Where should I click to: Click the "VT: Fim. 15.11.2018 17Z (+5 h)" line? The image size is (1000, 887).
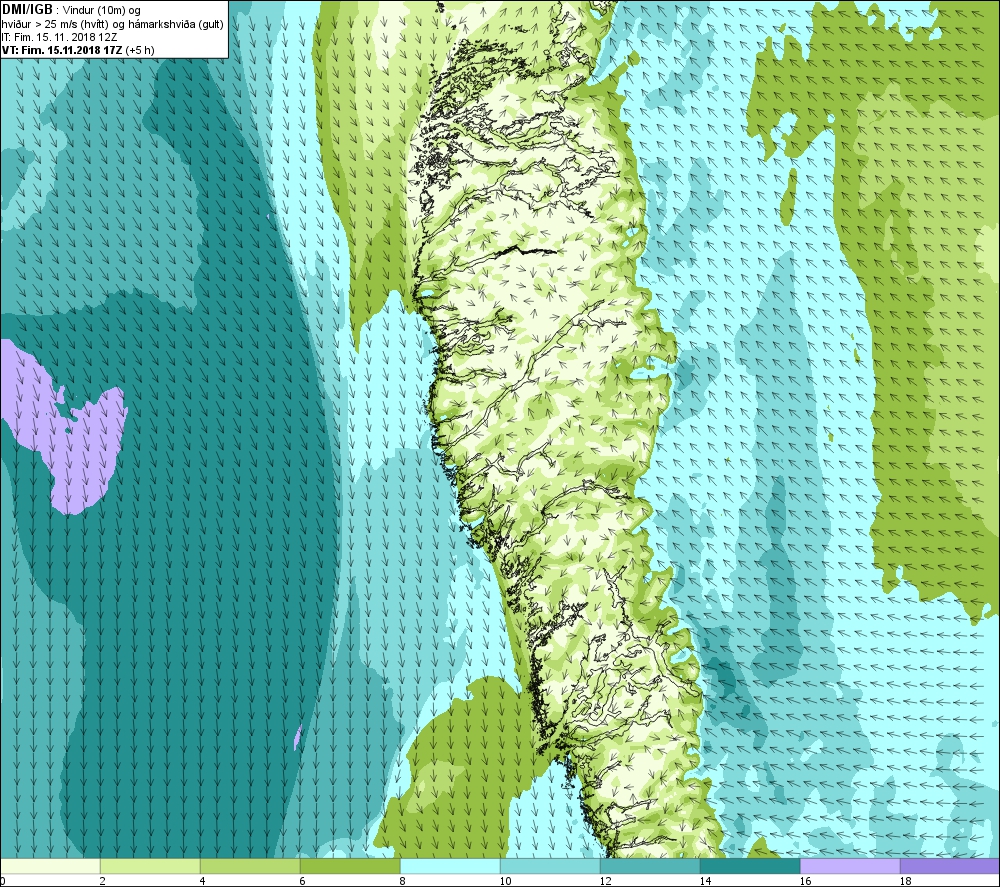pos(78,50)
